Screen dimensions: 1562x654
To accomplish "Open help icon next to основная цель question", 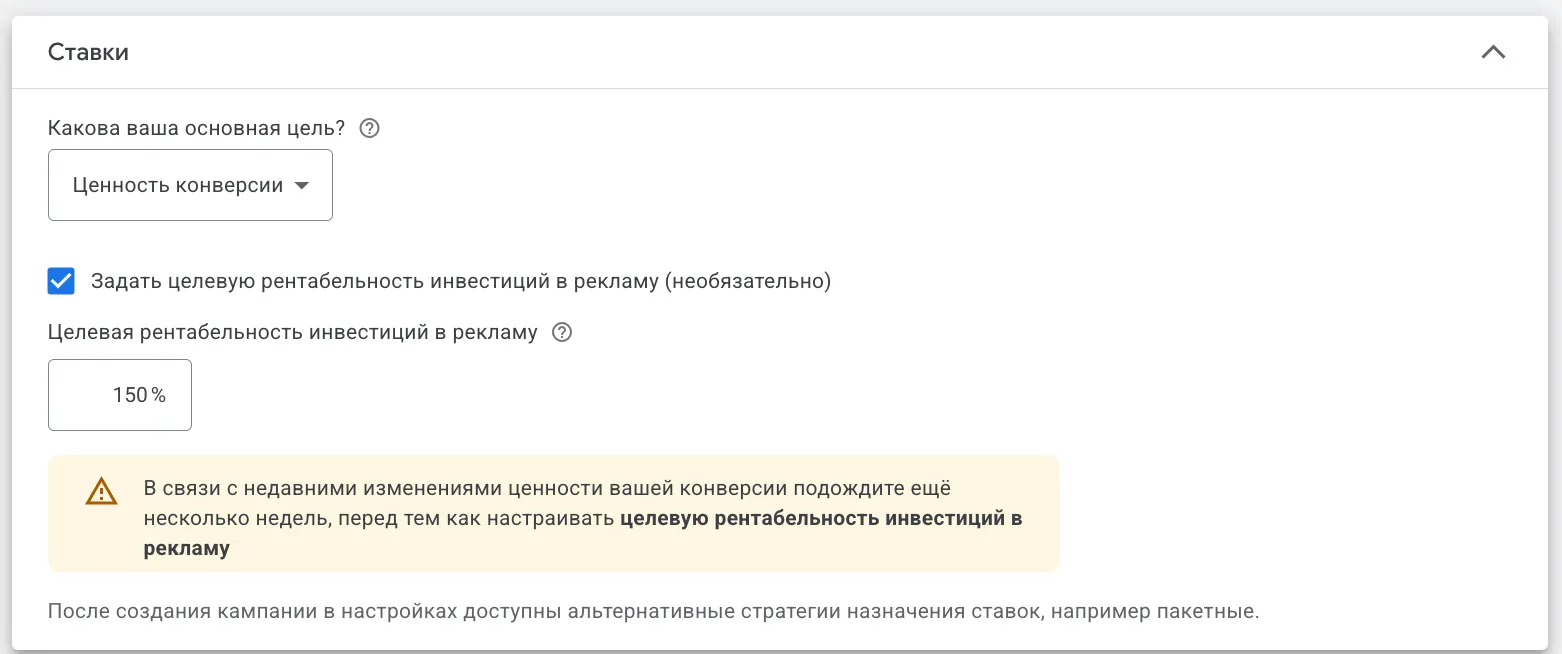I will (370, 128).
